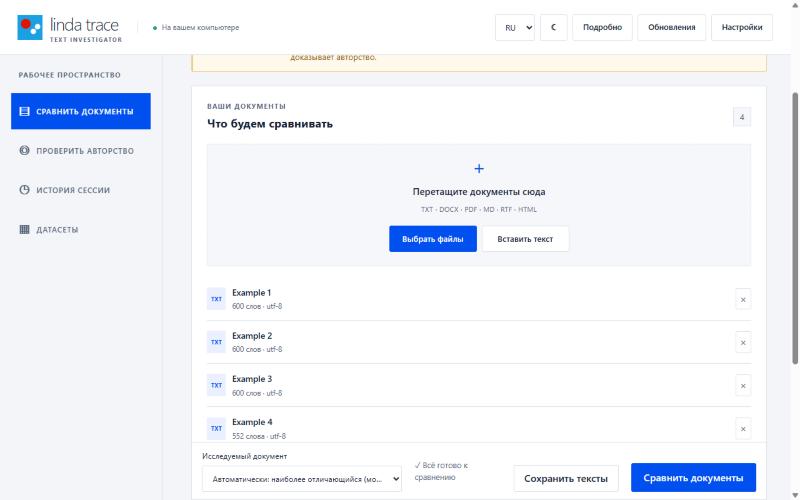Open the Подробно button
This screenshot has height=500, width=800.
click(x=602, y=28)
